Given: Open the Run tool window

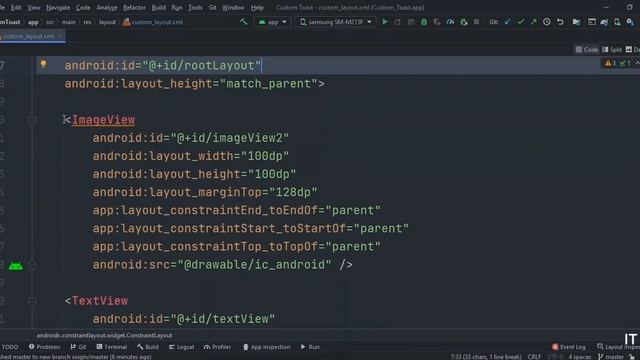Looking at the screenshot, I should click(x=310, y=347).
